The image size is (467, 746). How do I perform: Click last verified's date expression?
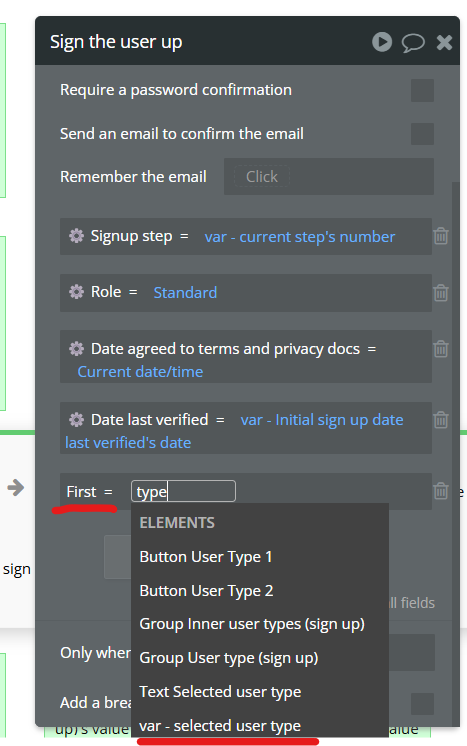pyautogui.click(x=128, y=443)
